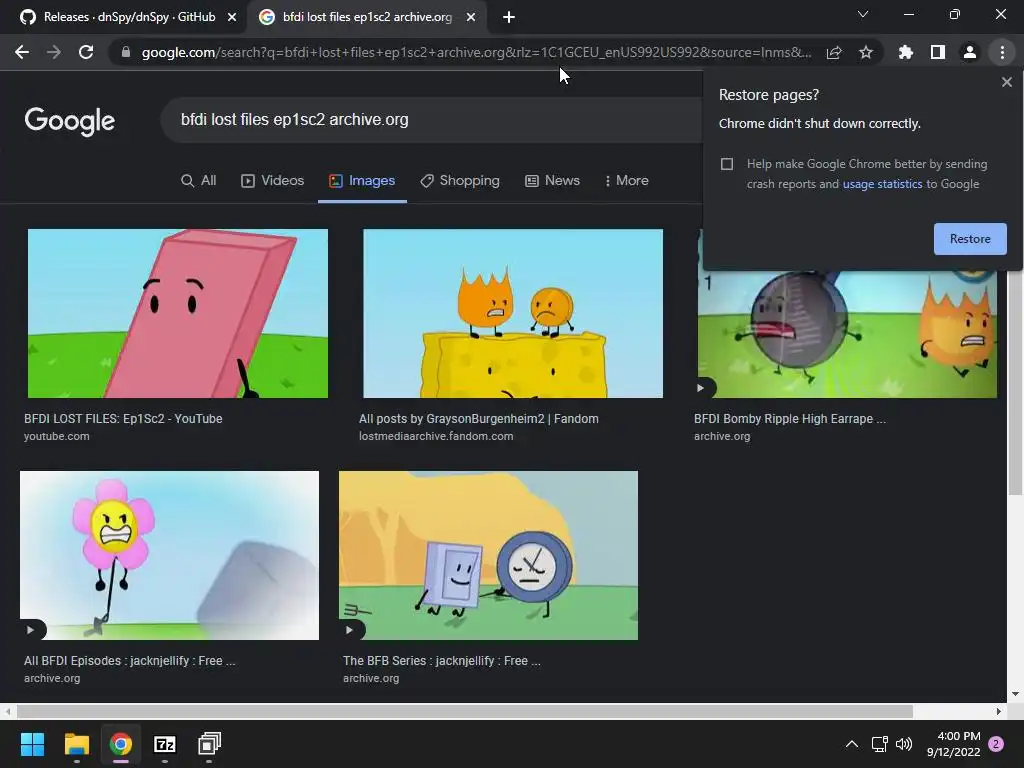
Task: Open the Chrome profile avatar
Action: (x=970, y=52)
